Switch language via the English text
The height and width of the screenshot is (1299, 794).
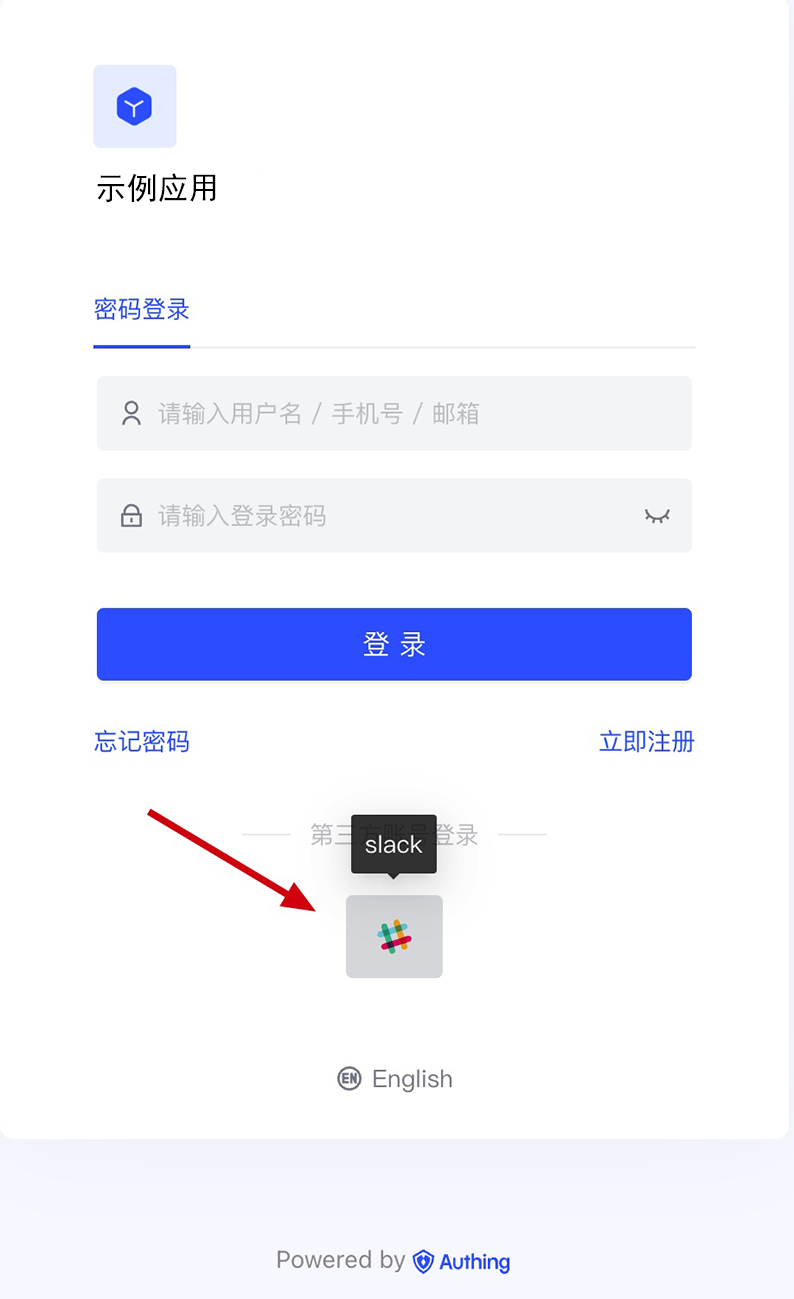(x=412, y=1079)
